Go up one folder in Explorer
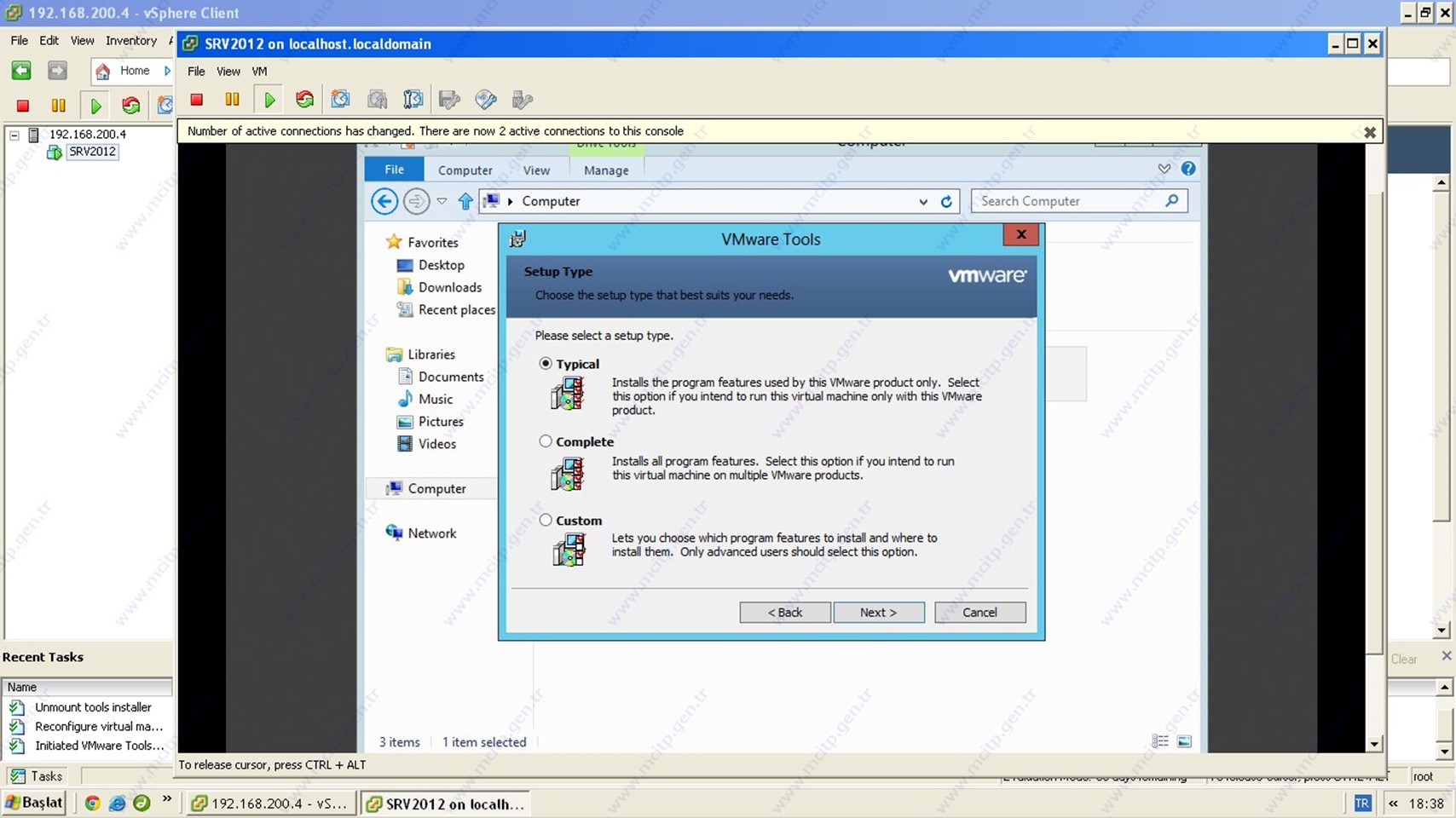This screenshot has width=1456, height=818. (x=465, y=201)
